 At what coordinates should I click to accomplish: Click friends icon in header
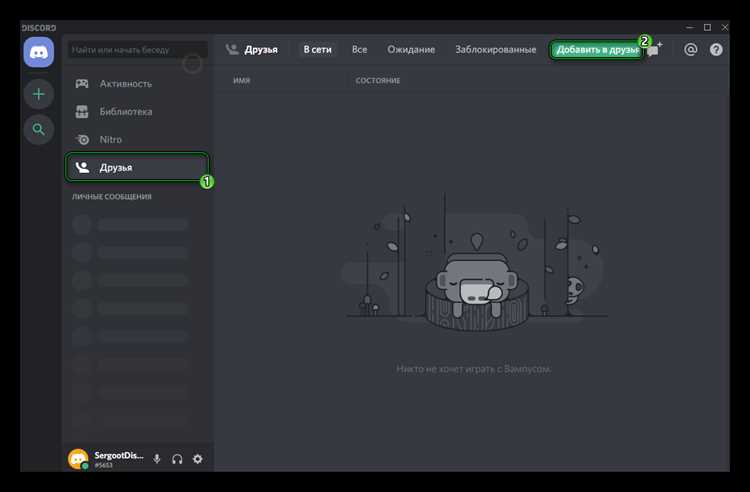pyautogui.click(x=232, y=49)
